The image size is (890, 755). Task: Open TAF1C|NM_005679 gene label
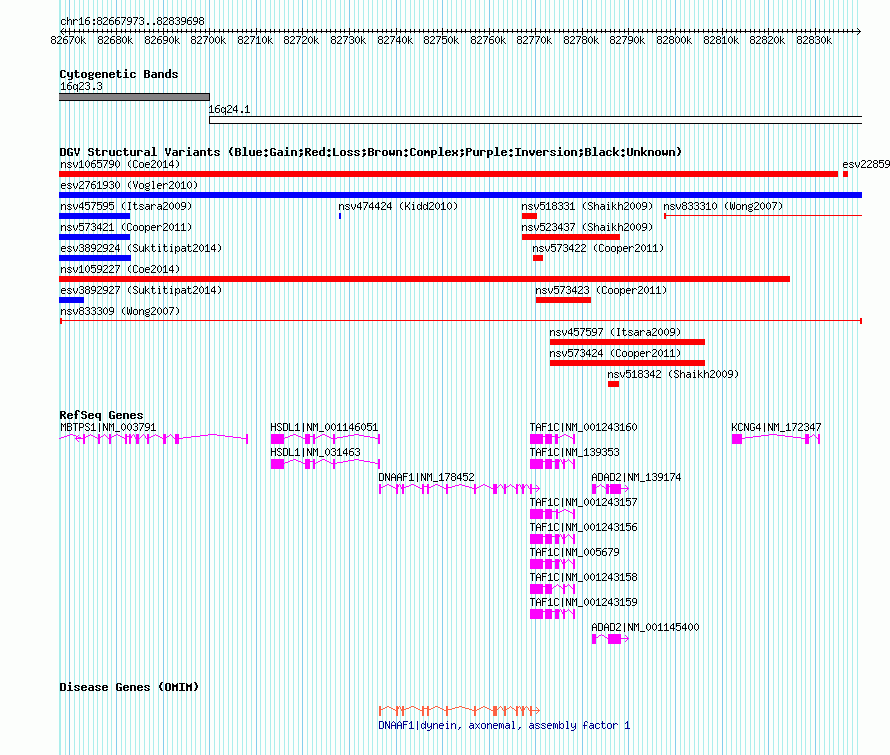coord(574,552)
